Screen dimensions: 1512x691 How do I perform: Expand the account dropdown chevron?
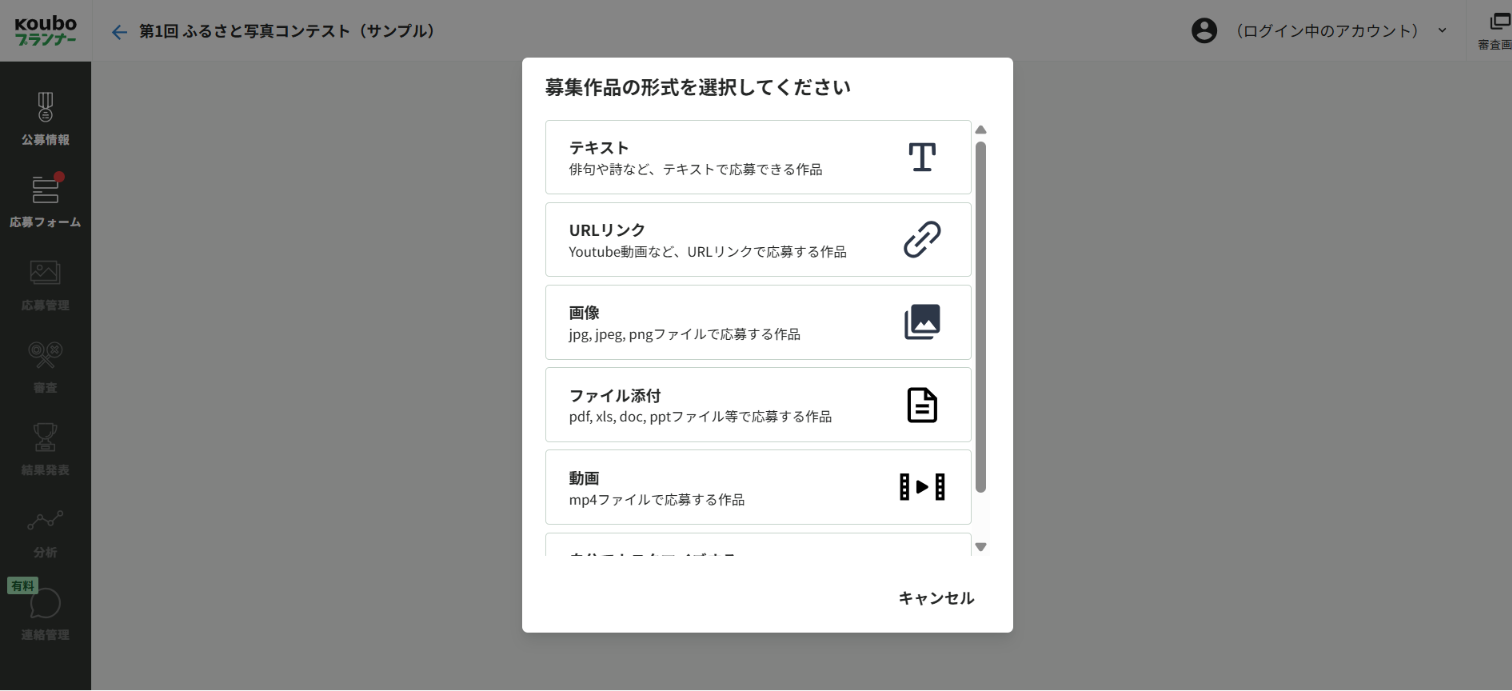click(1442, 31)
